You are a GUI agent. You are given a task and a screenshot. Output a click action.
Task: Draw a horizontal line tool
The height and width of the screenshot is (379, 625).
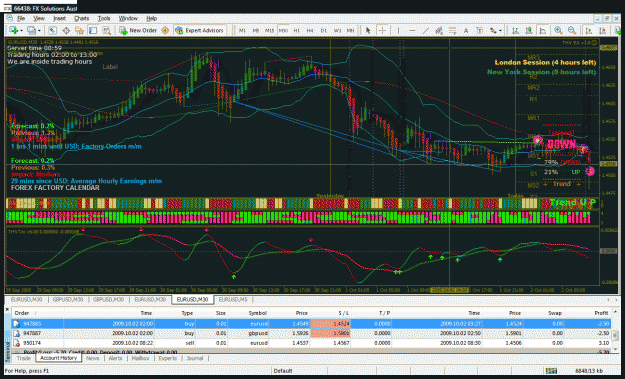coord(412,30)
